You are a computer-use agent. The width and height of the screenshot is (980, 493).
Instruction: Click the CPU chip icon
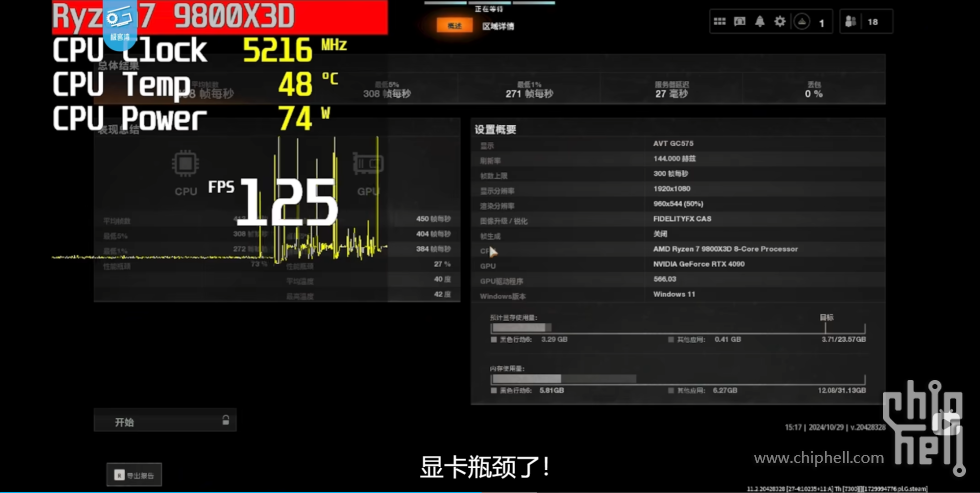pyautogui.click(x=186, y=164)
